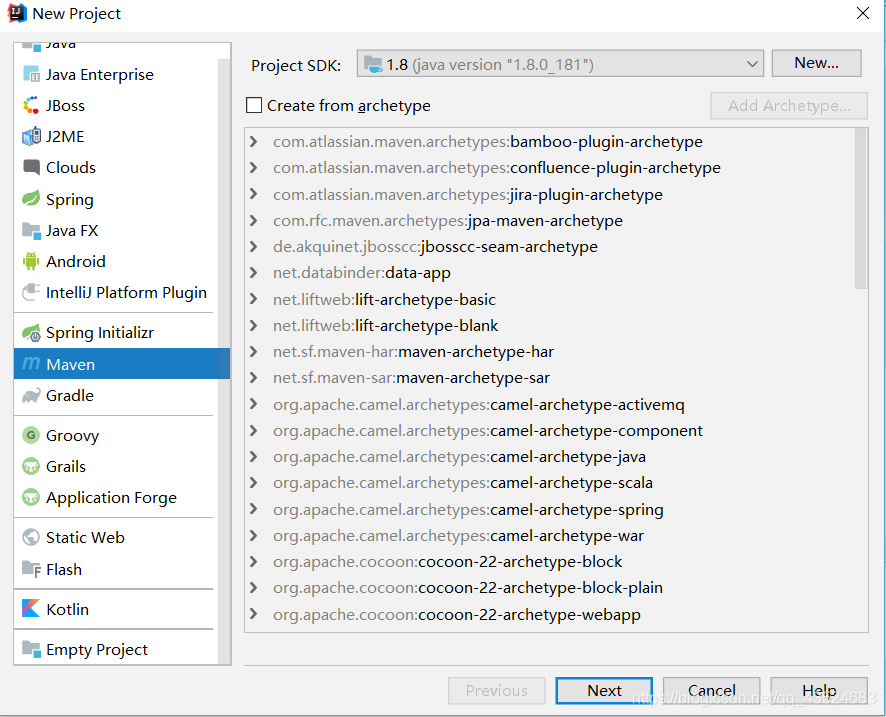Click the Spring Initializr icon
886x717 pixels.
coord(31,333)
